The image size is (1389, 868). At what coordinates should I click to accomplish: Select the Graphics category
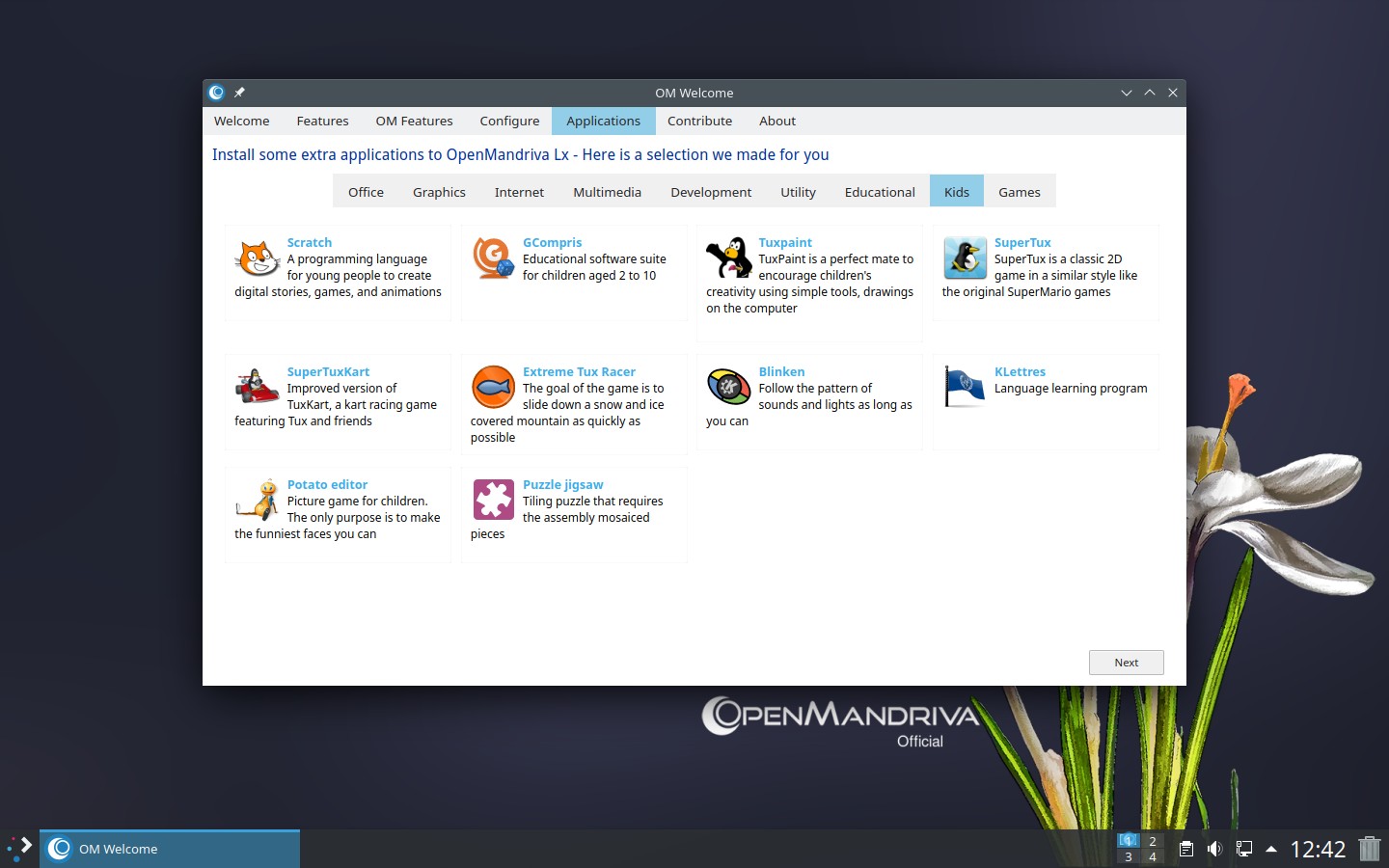click(440, 192)
